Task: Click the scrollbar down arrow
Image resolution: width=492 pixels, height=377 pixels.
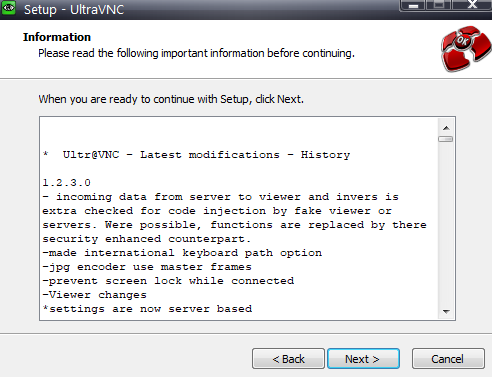Action: [446, 311]
